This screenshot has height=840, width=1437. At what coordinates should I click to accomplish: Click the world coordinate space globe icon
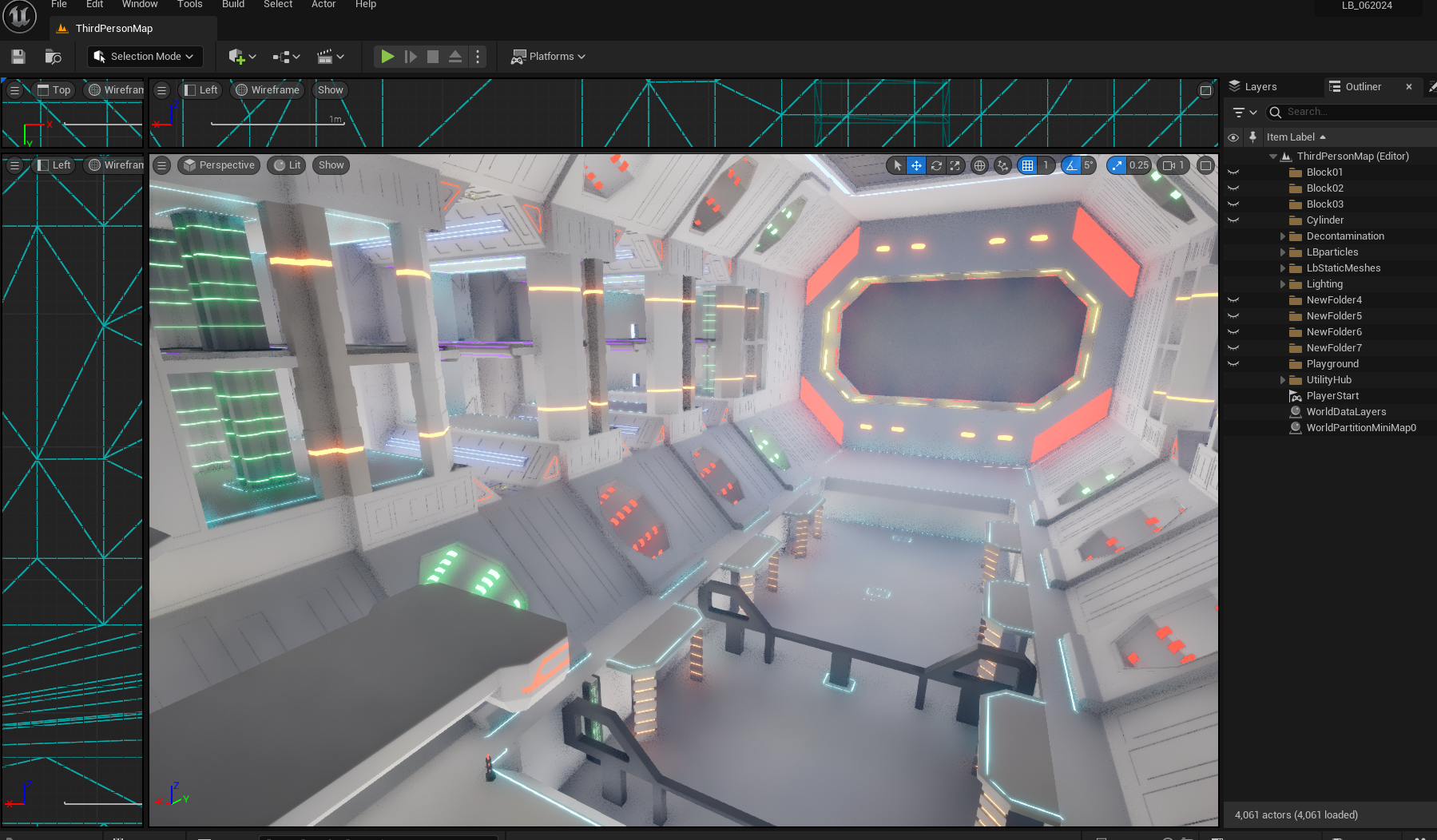(x=979, y=165)
